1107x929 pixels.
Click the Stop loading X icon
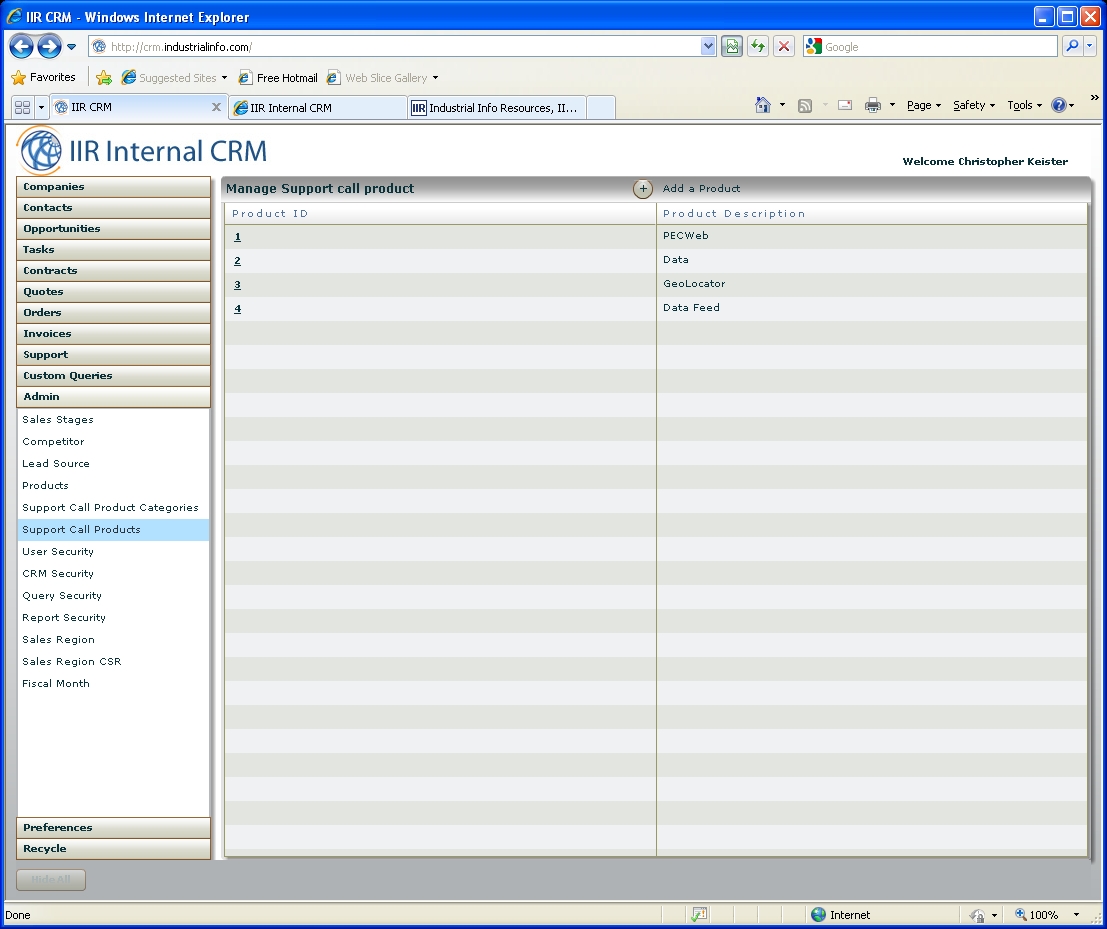tap(784, 47)
